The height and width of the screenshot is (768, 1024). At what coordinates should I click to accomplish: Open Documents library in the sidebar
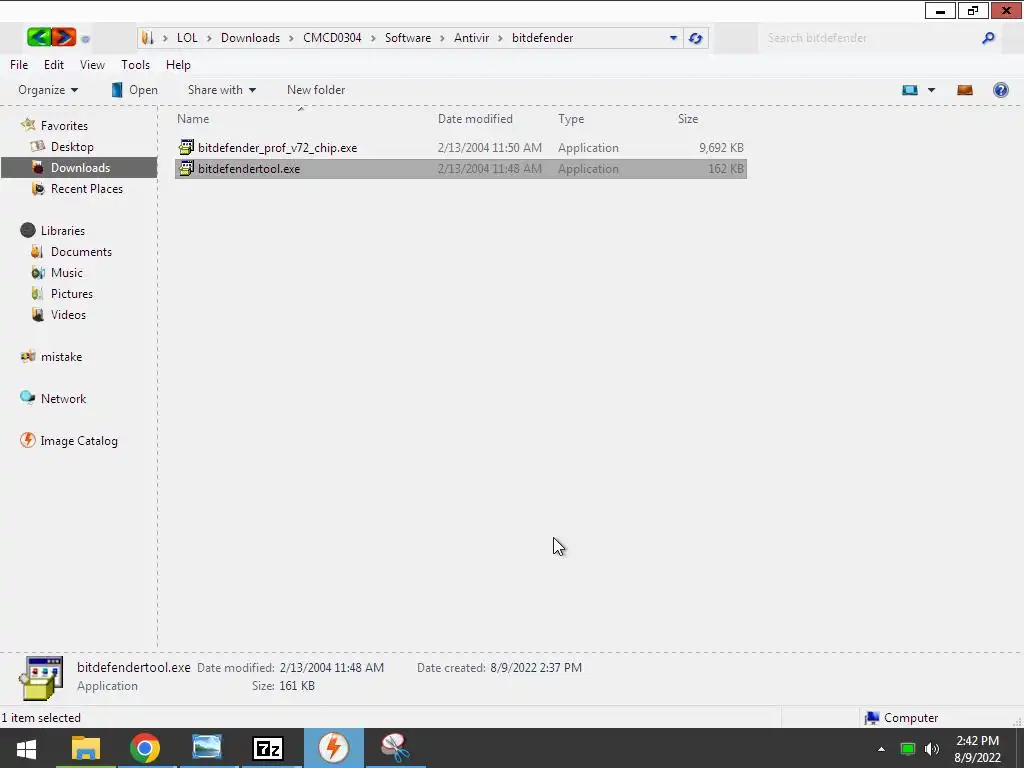click(81, 251)
